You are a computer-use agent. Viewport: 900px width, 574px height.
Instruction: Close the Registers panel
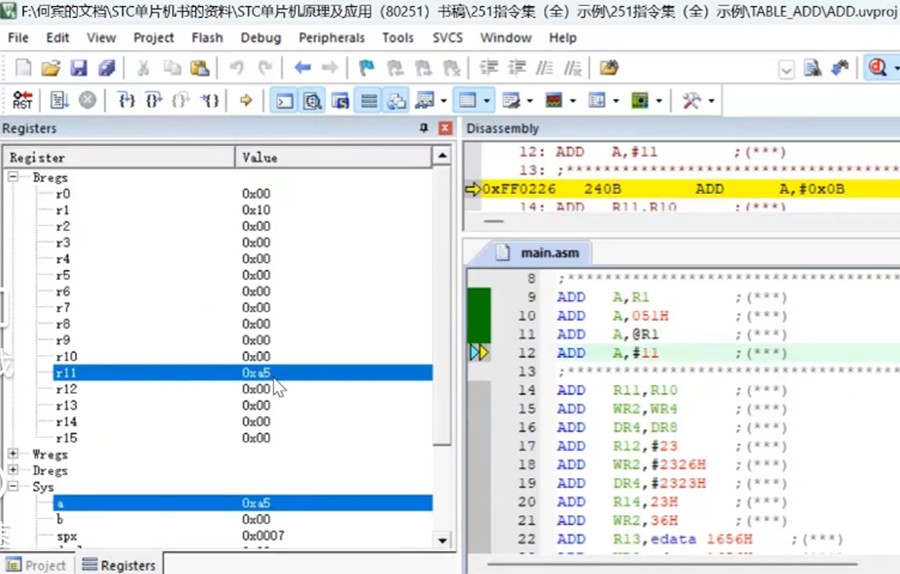click(445, 128)
